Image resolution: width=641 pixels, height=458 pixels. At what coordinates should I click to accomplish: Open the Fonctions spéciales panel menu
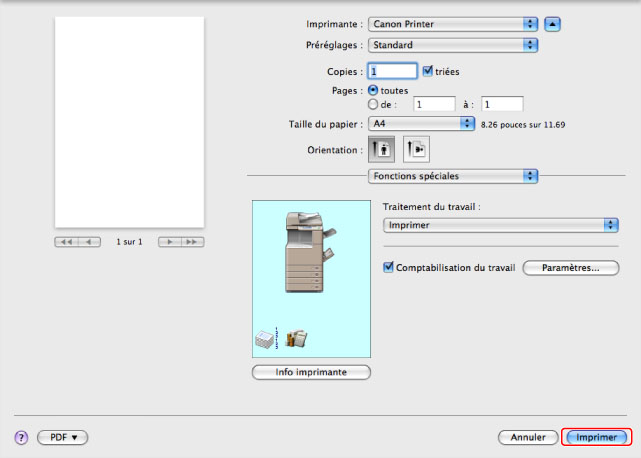[452, 176]
